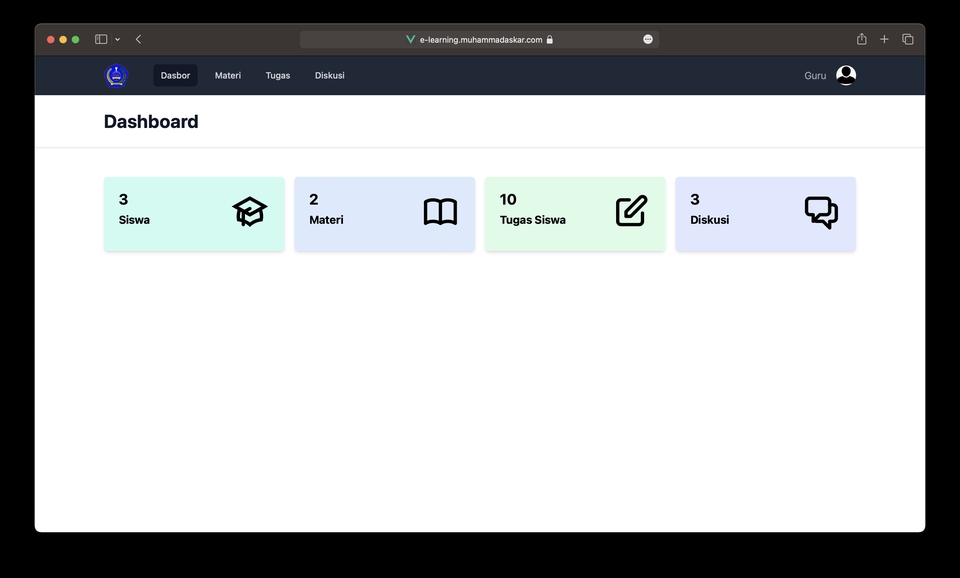
Task: Open the sidebar dropdown chevron
Action: click(117, 39)
